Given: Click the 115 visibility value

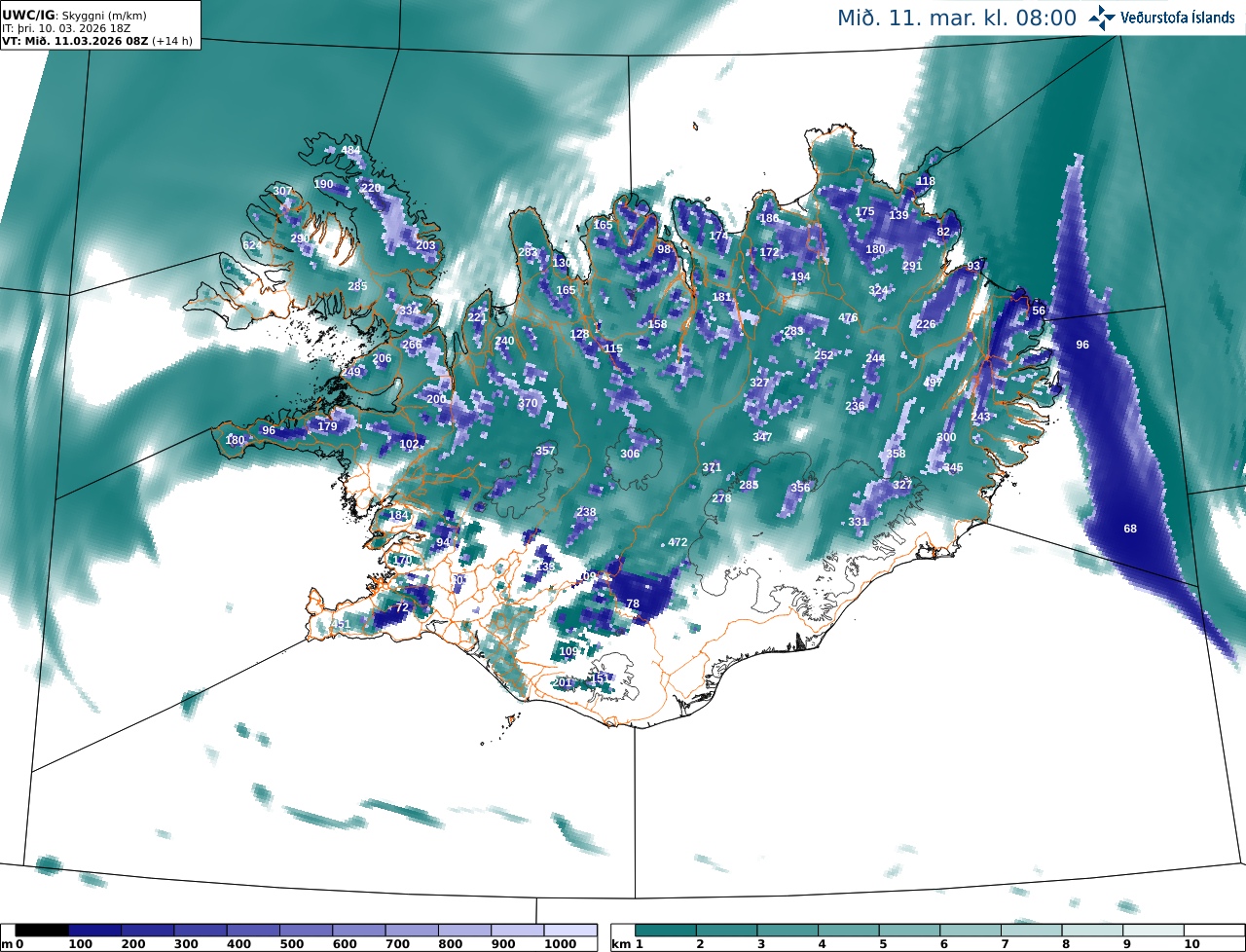Looking at the screenshot, I should click(x=613, y=348).
